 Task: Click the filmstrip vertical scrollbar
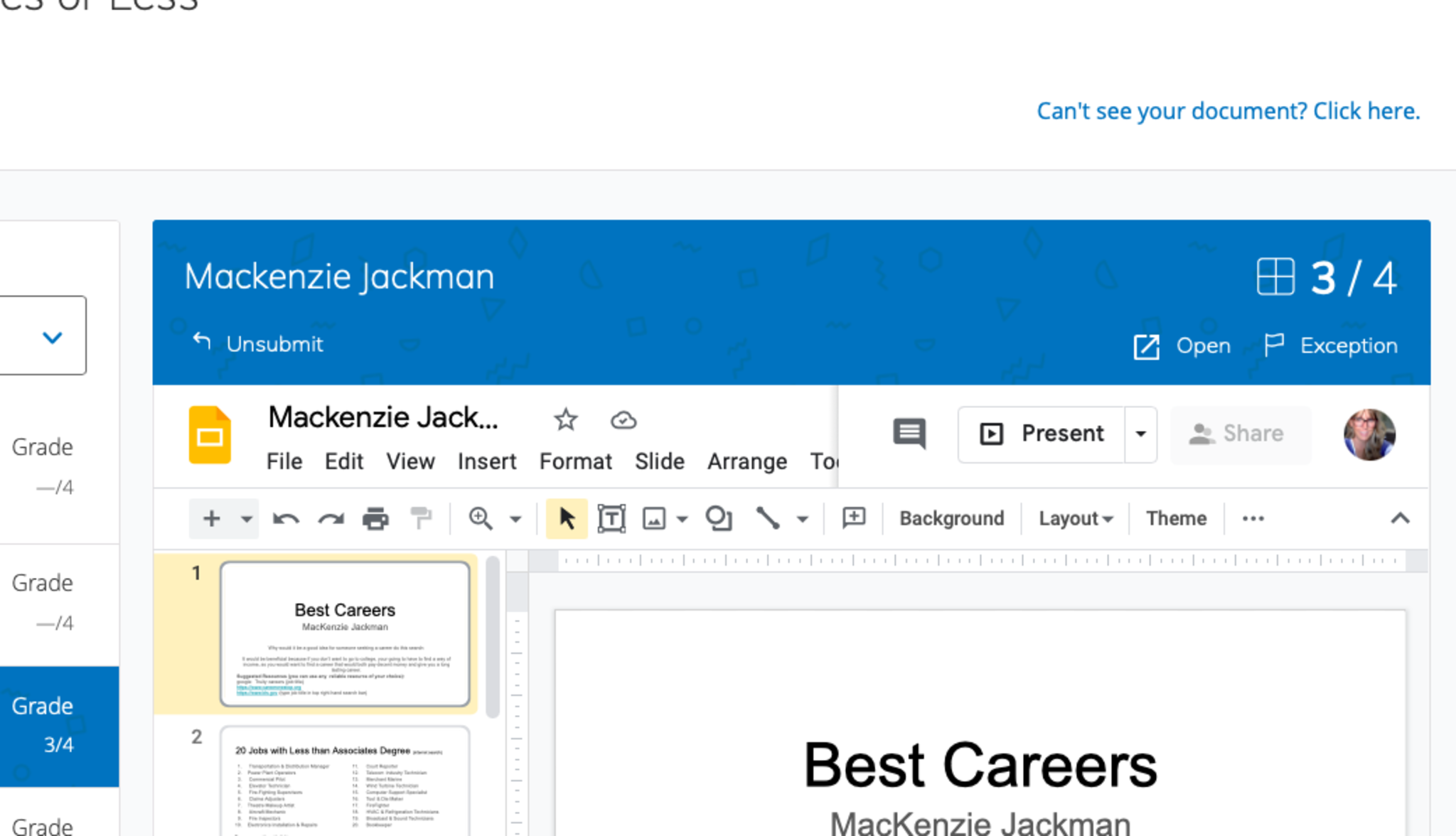(x=492, y=636)
